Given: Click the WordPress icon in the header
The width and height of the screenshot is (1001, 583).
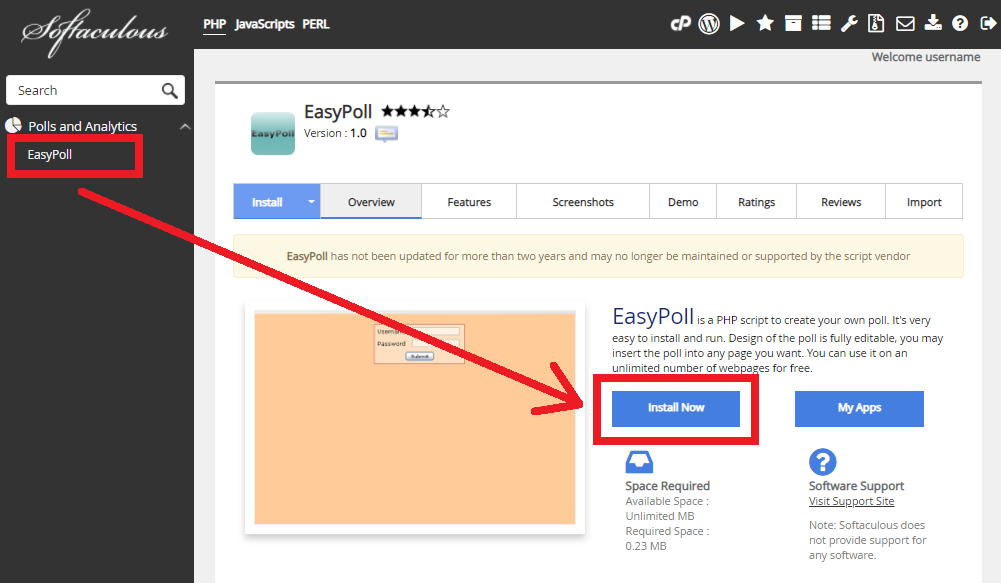Looking at the screenshot, I should coord(709,23).
